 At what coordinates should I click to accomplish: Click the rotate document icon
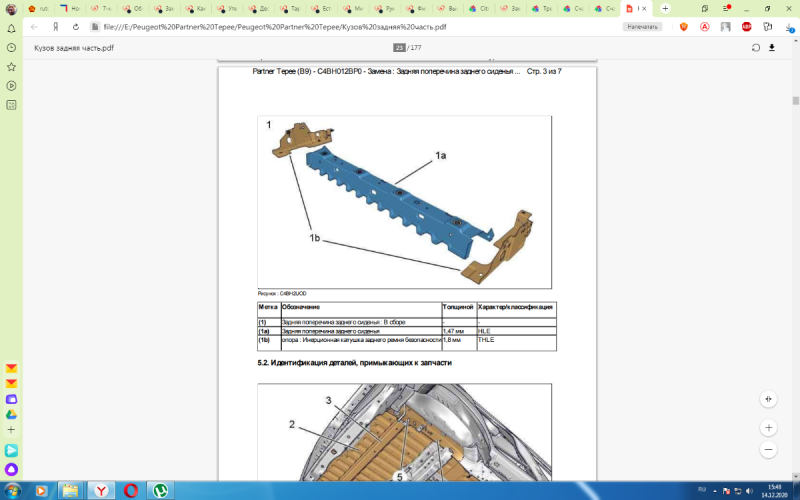[x=756, y=47]
